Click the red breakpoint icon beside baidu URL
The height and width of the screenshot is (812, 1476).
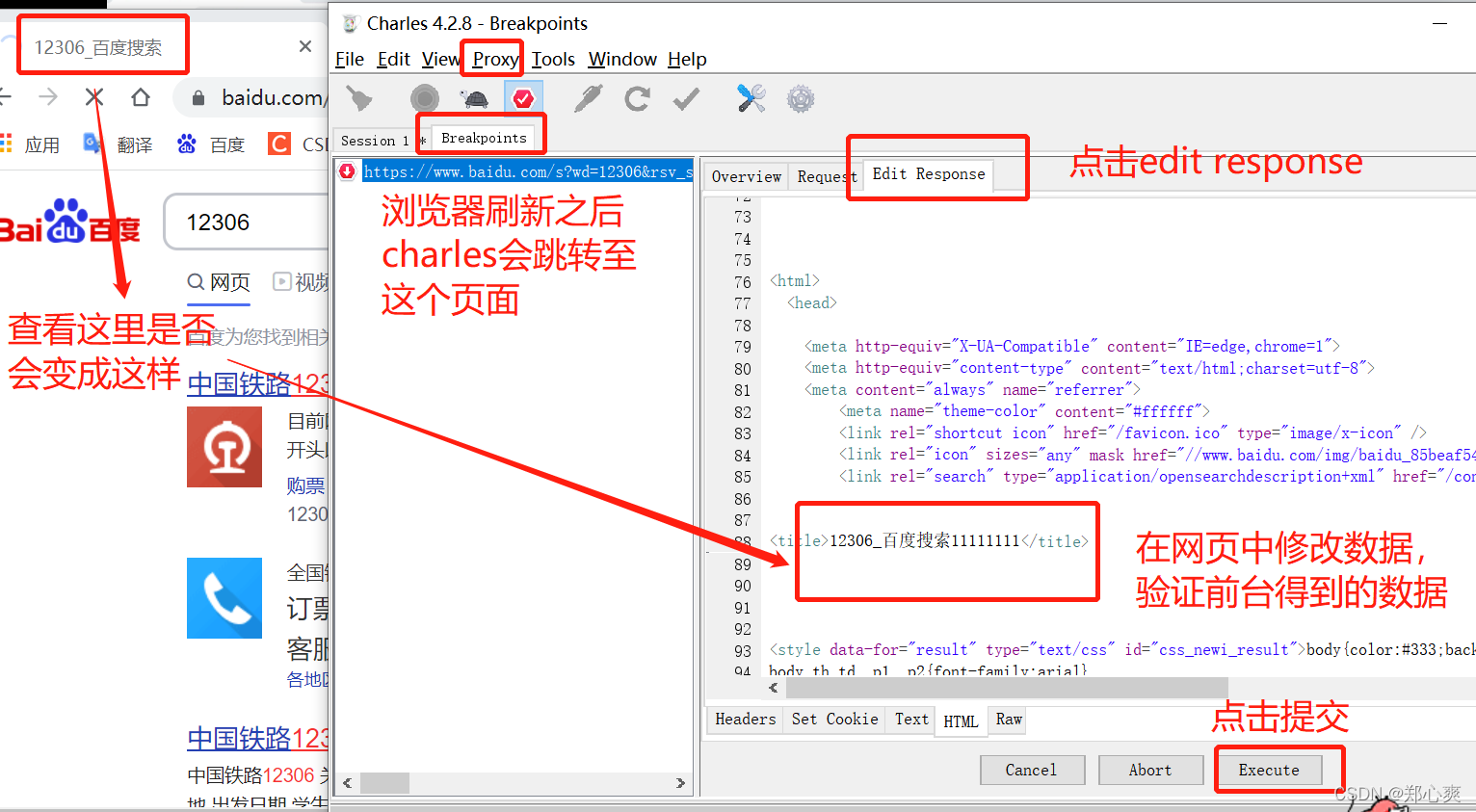coord(348,171)
